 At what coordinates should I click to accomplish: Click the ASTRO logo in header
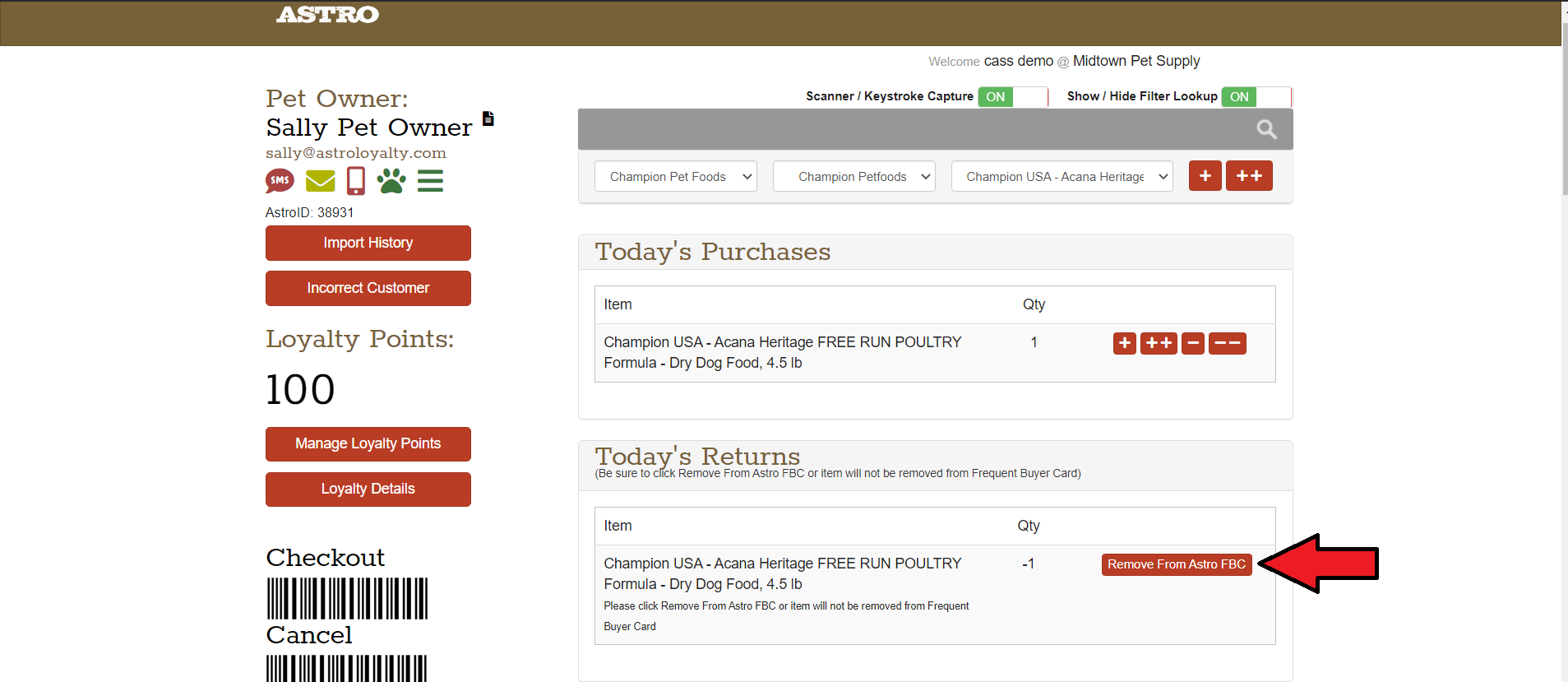pos(327,15)
